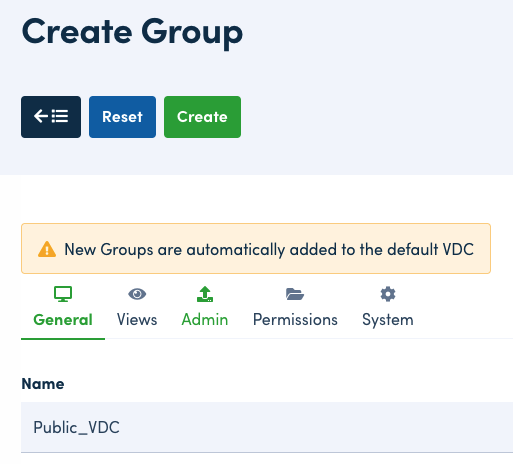Click the green Create button
Viewport: 513px width, 464px height.
(x=202, y=117)
